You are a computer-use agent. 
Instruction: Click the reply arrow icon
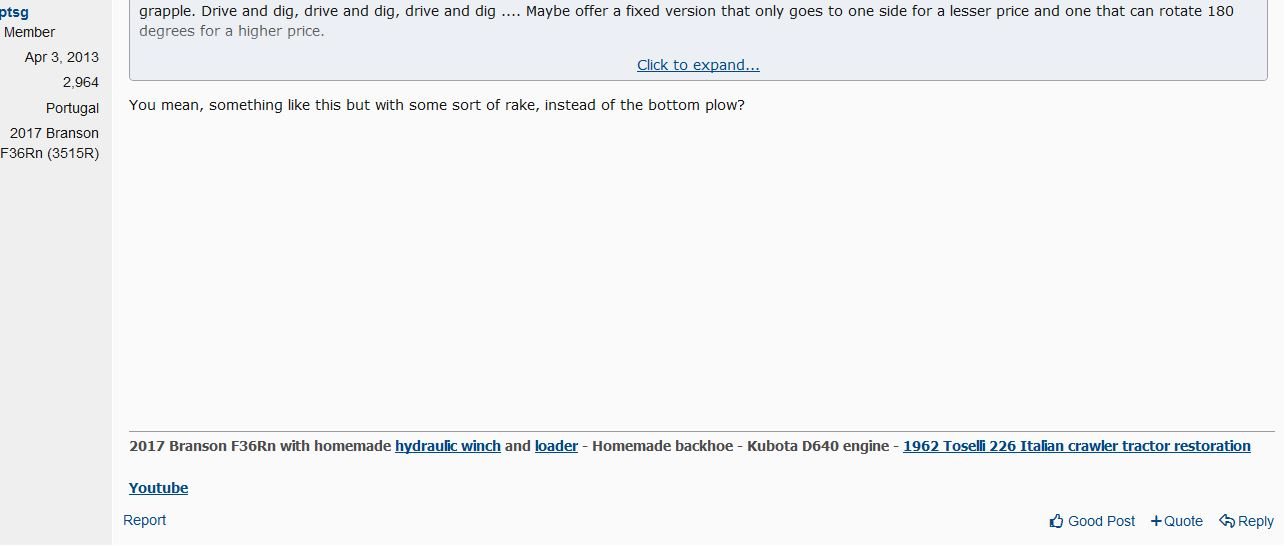(x=1226, y=521)
